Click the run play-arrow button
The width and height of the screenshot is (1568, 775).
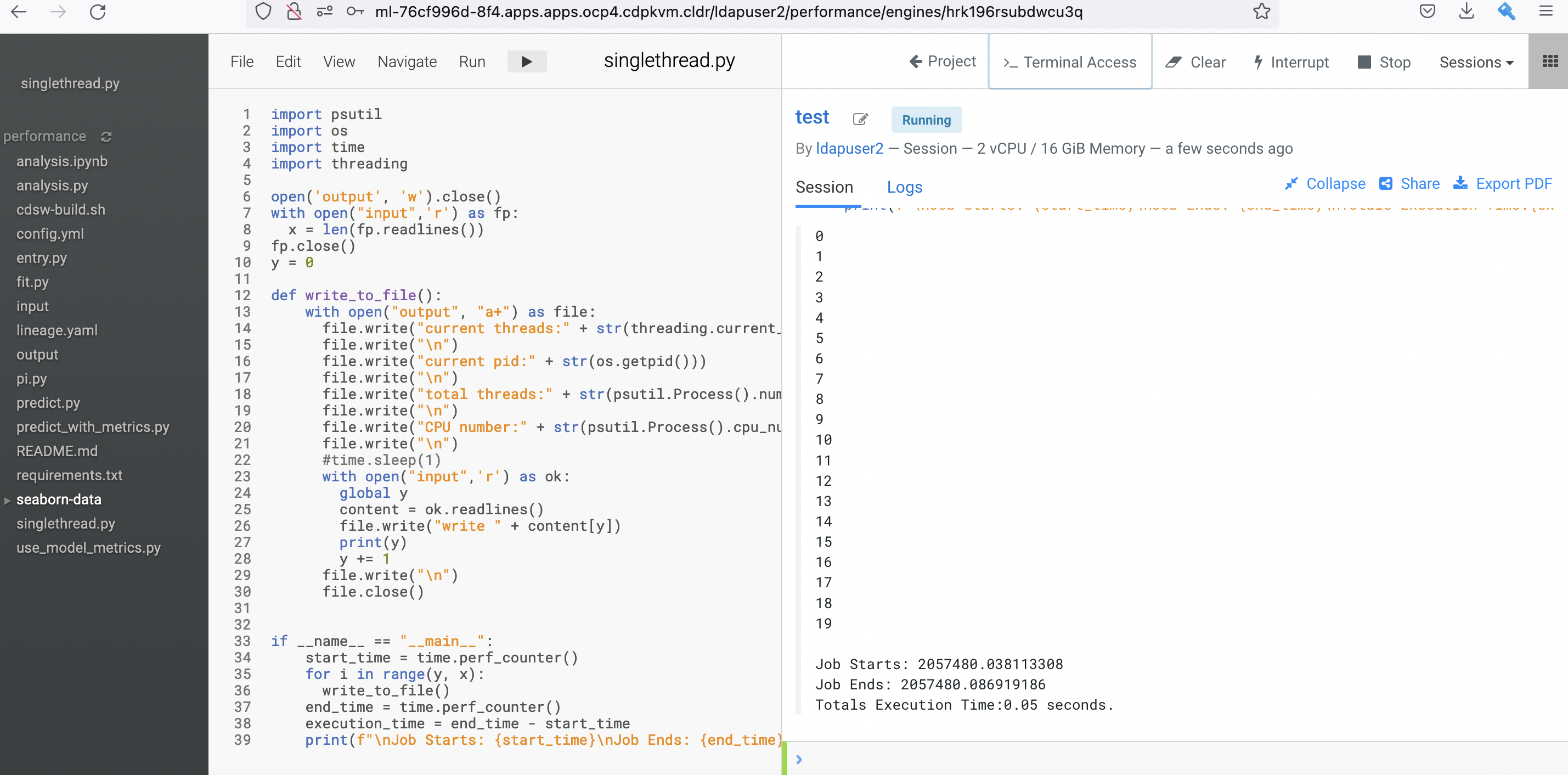pos(527,61)
